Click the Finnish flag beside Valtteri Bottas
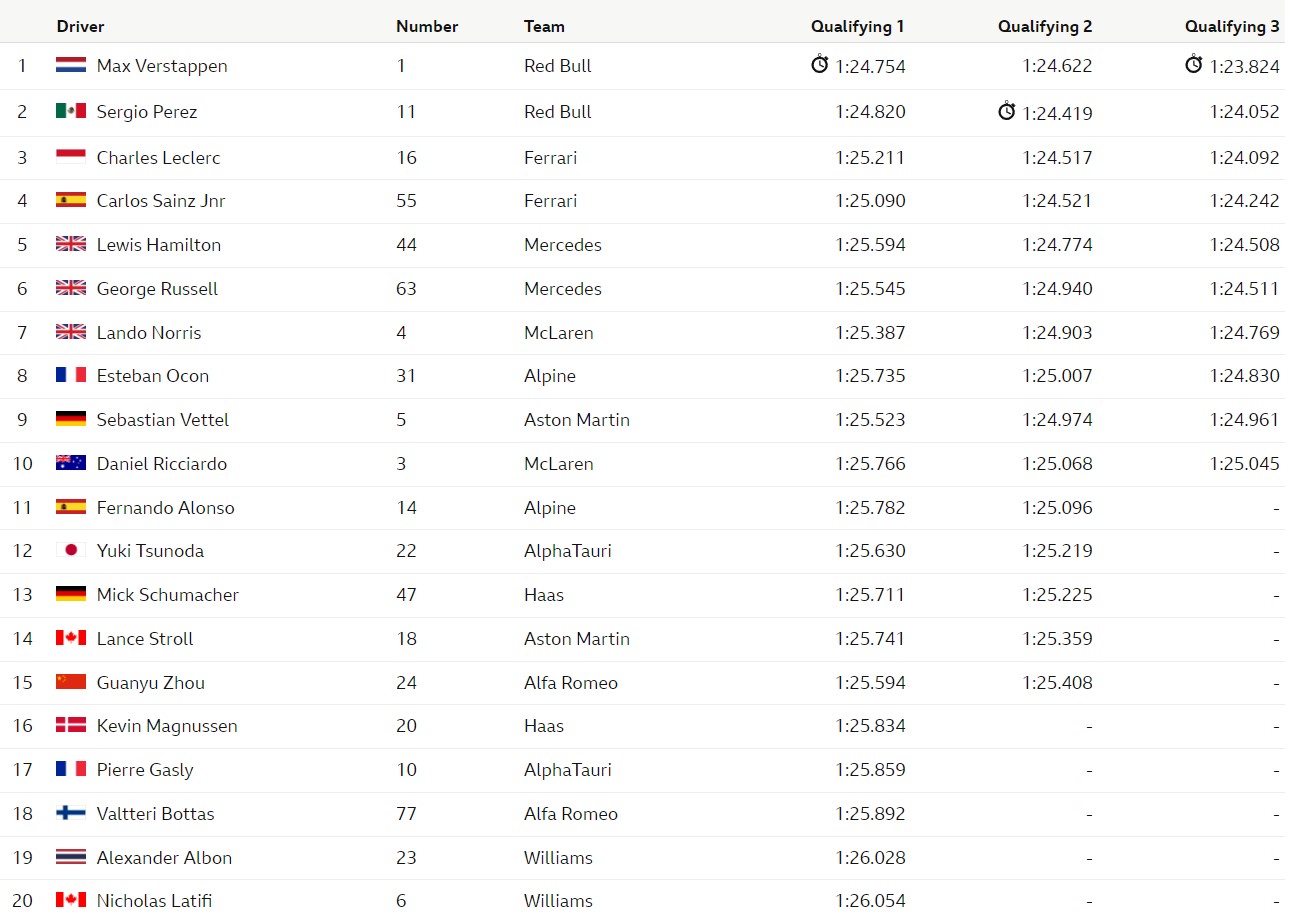 (x=71, y=813)
